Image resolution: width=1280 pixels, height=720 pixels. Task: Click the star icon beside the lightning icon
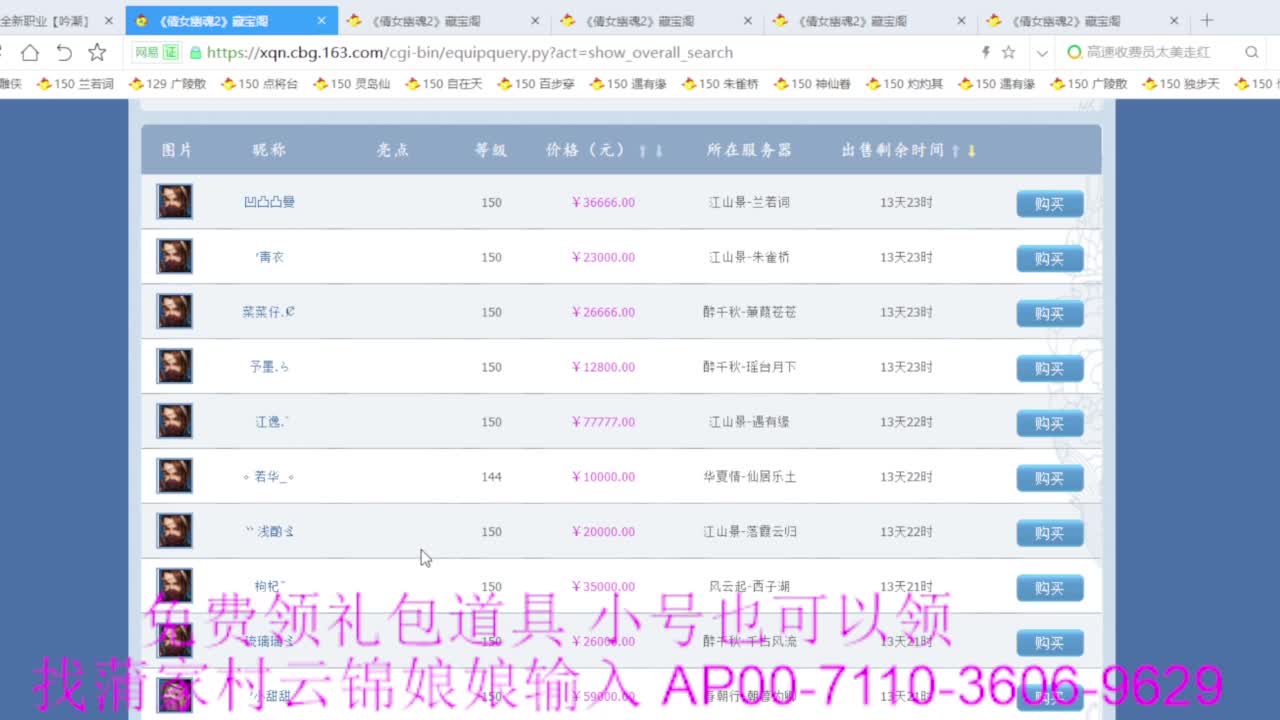[1008, 52]
